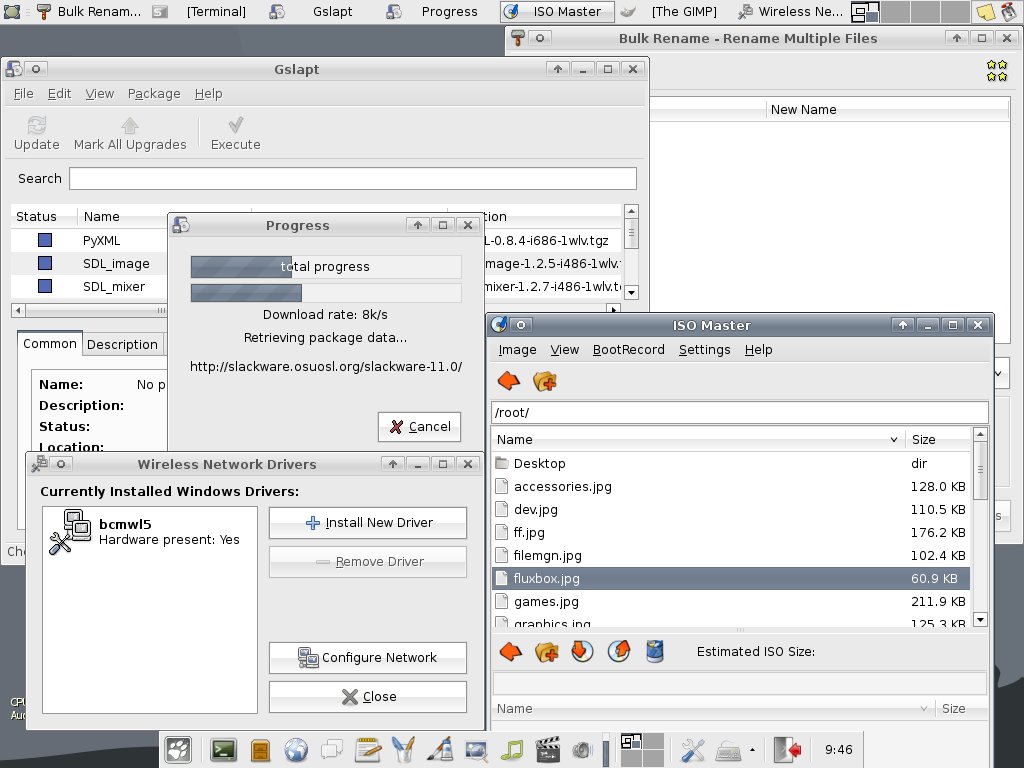Switch to Description tab in Gslapt
This screenshot has height=768, width=1024.
pos(122,344)
